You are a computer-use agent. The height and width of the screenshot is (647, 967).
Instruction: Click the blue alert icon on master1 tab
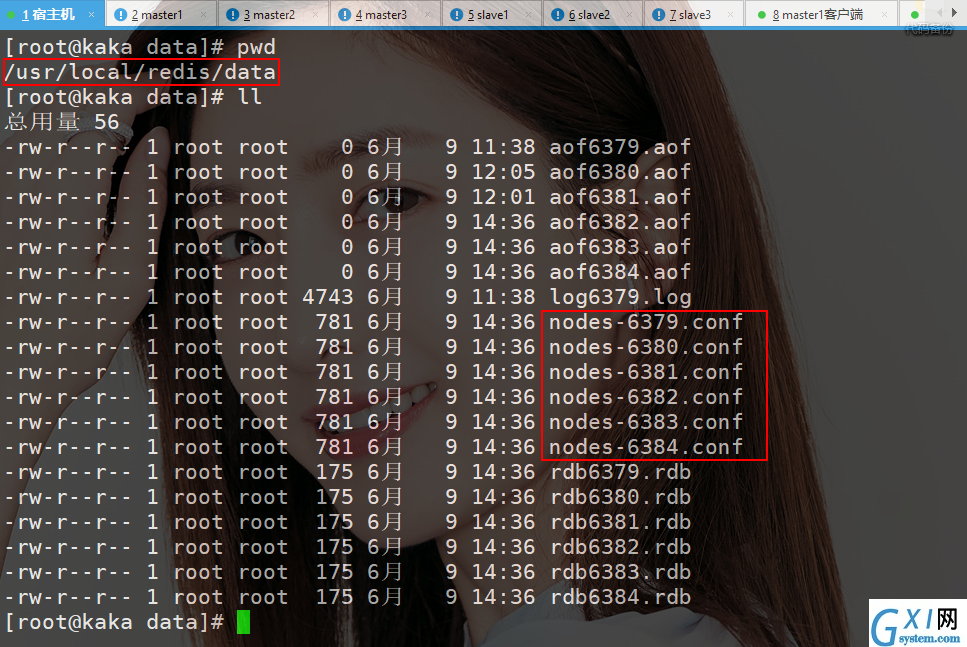coord(121,14)
